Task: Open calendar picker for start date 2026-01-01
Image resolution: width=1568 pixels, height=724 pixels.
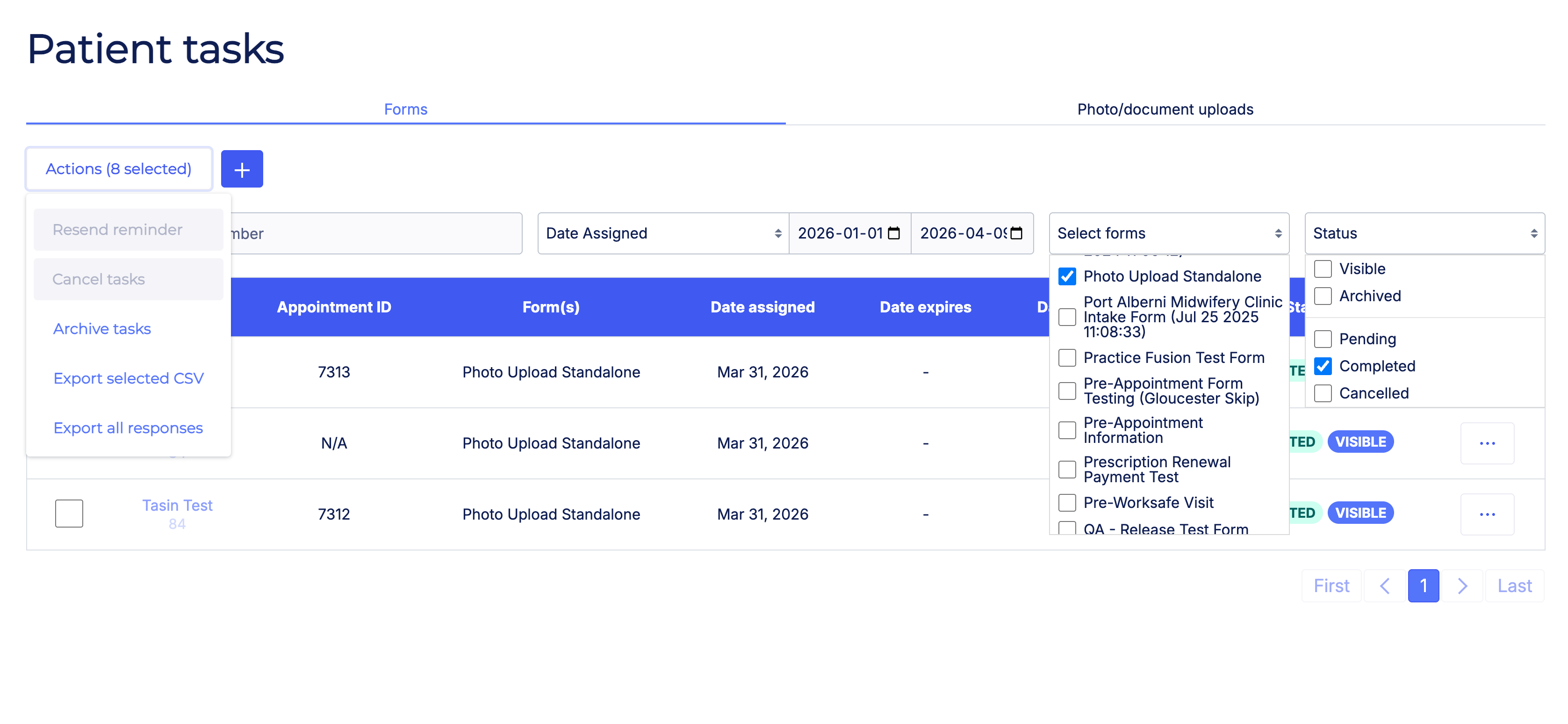Action: point(893,233)
